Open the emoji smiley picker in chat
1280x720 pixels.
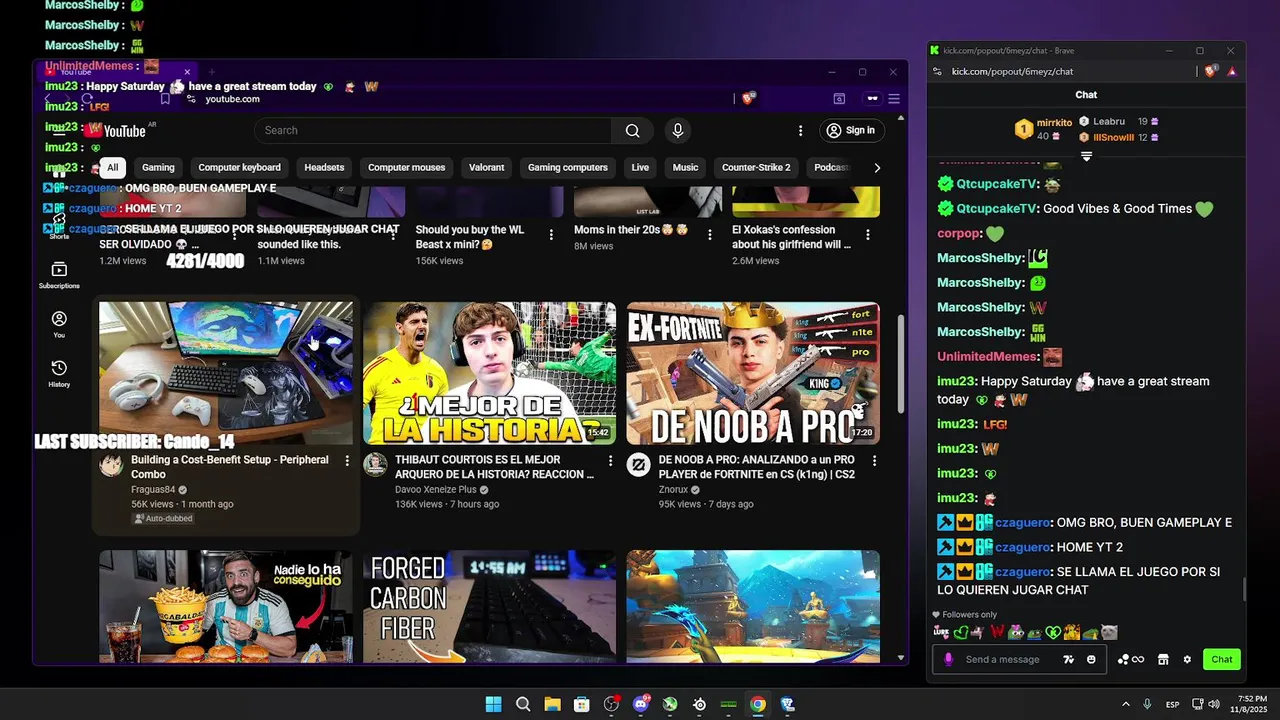pyautogui.click(x=1091, y=659)
